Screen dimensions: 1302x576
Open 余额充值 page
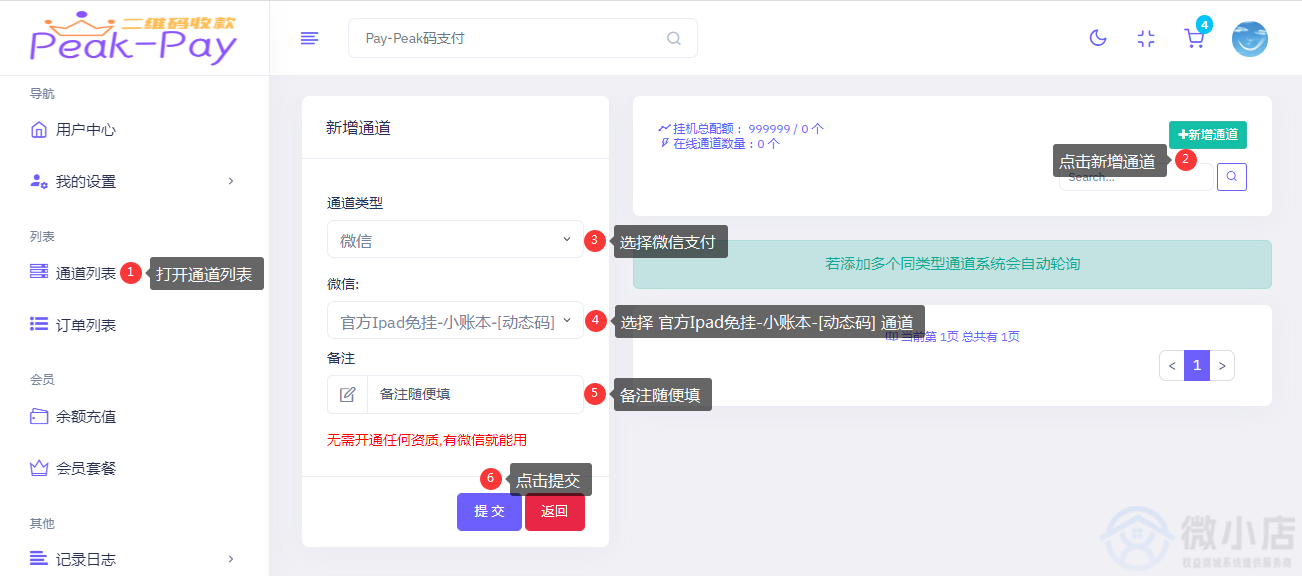pyautogui.click(x=85, y=416)
